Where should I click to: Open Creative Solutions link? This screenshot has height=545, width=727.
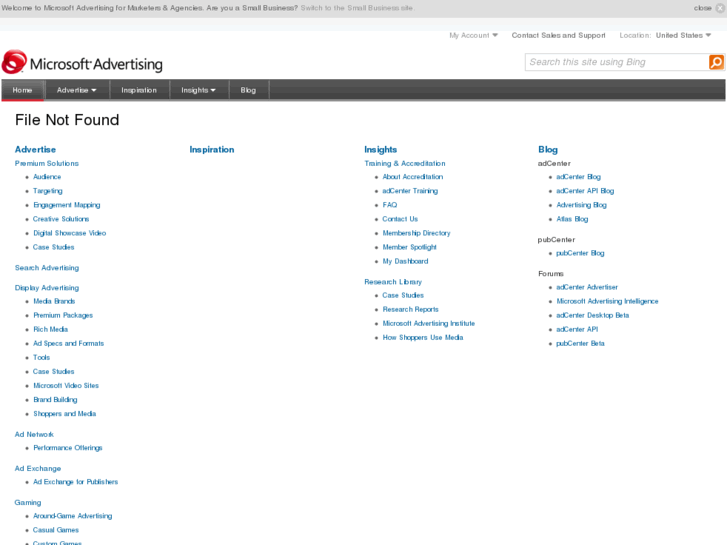tap(61, 219)
